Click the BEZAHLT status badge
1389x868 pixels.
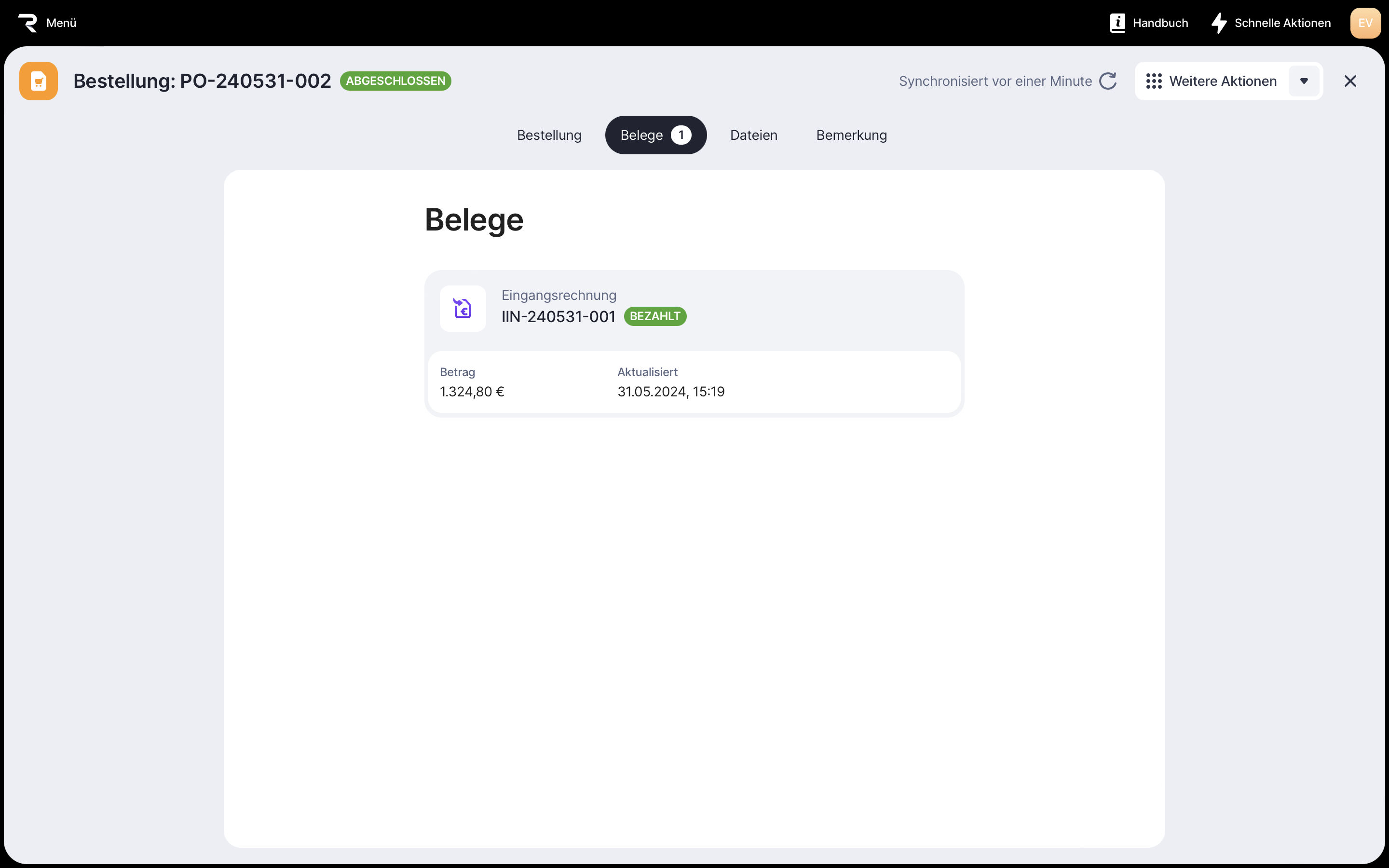655,316
